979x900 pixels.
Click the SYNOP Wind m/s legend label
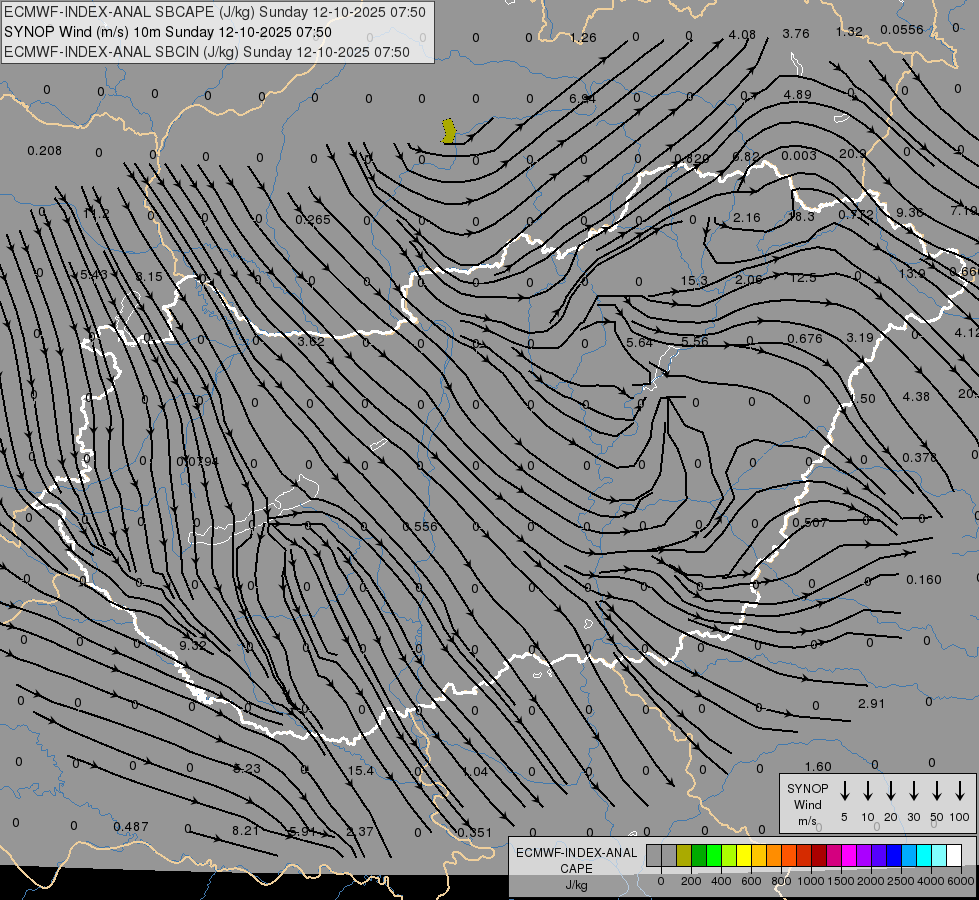(x=807, y=804)
